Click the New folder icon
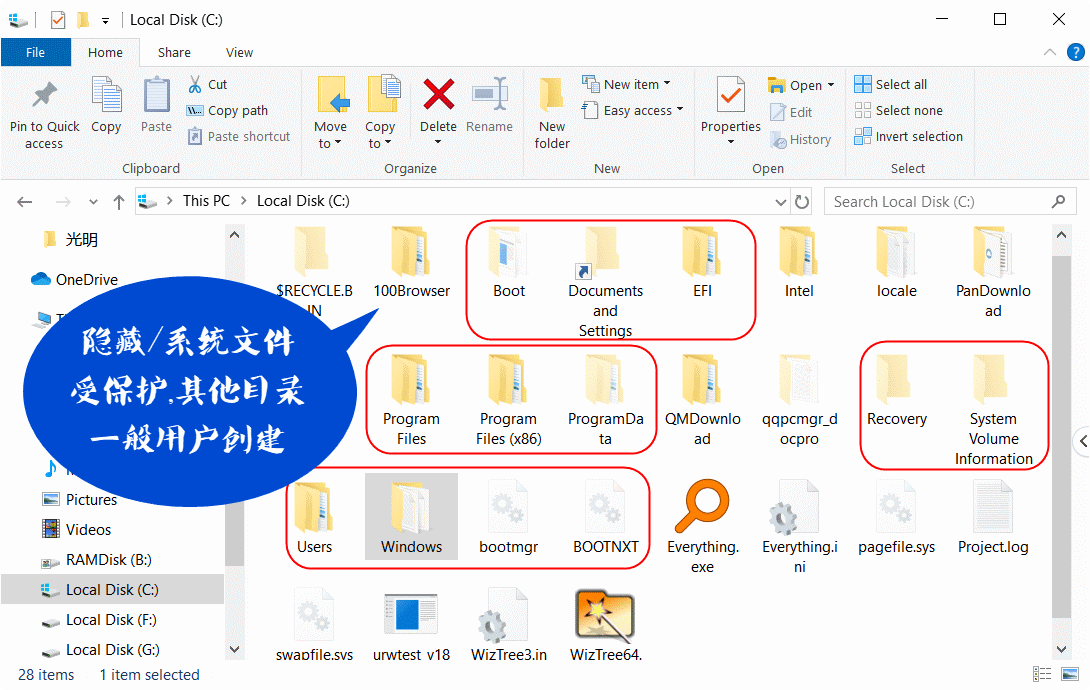Screen dimensions: 1090x690 pos(552,95)
